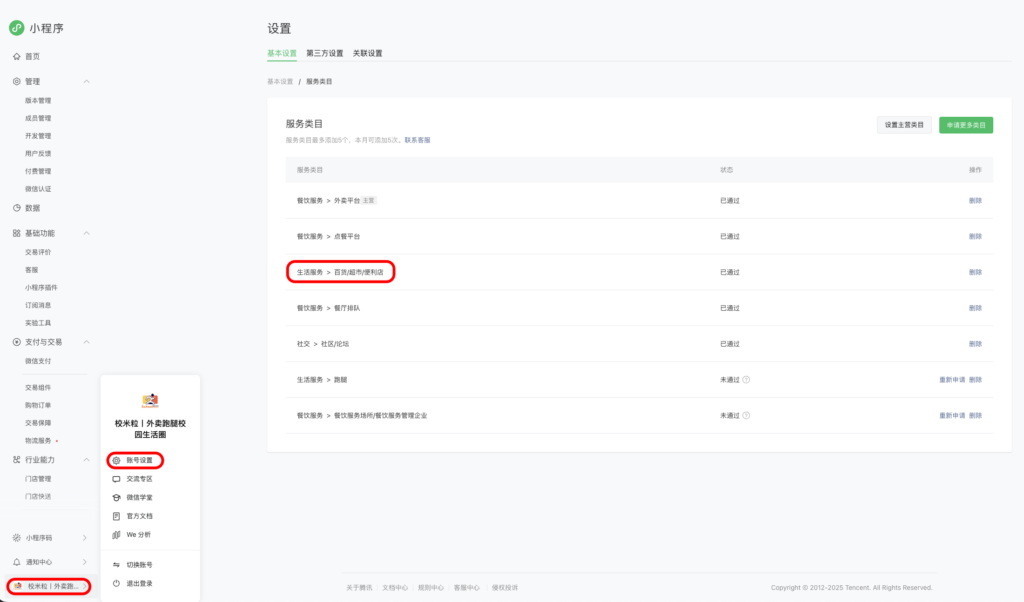Screen dimensions: 1024x602
Task: Open 账号设置 via its gear icon
Action: (117, 459)
